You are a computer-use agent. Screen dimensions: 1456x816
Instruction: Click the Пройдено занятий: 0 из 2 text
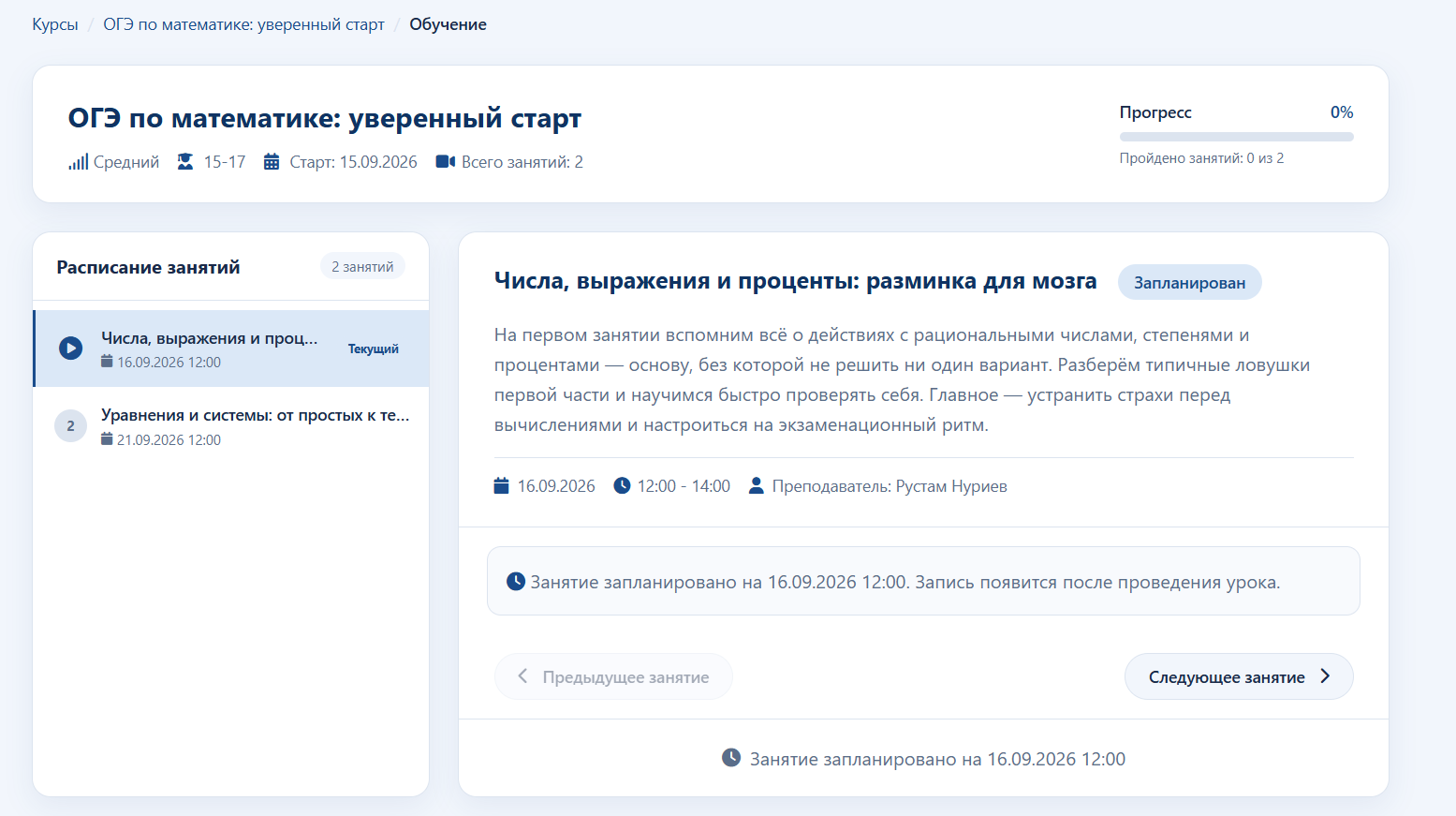coord(1201,158)
